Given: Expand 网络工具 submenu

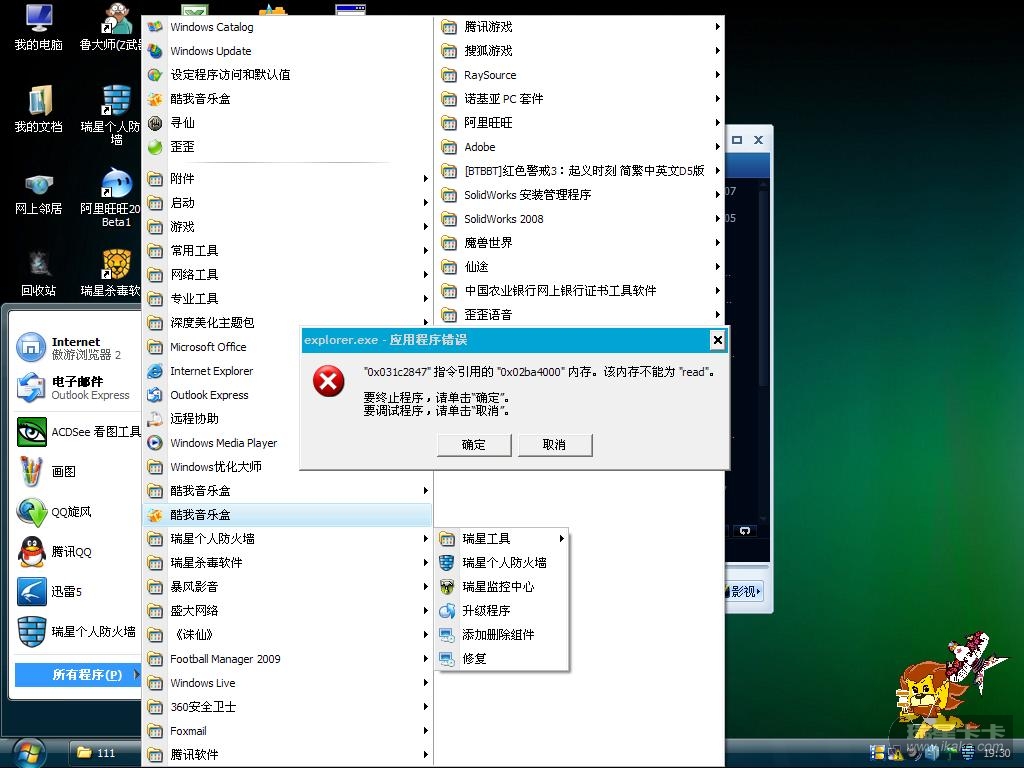Looking at the screenshot, I should pyautogui.click(x=287, y=275).
